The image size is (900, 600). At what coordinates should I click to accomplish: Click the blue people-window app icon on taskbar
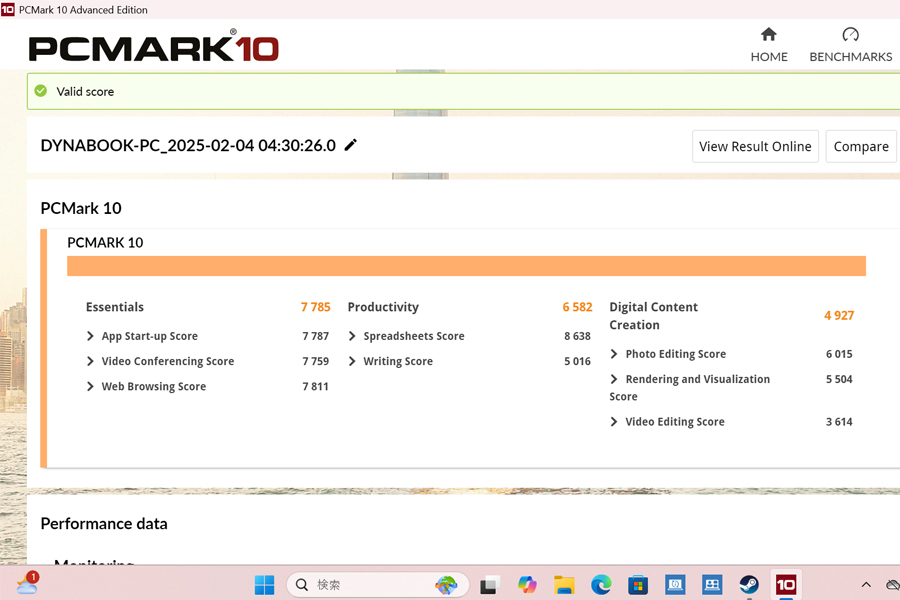coord(712,585)
